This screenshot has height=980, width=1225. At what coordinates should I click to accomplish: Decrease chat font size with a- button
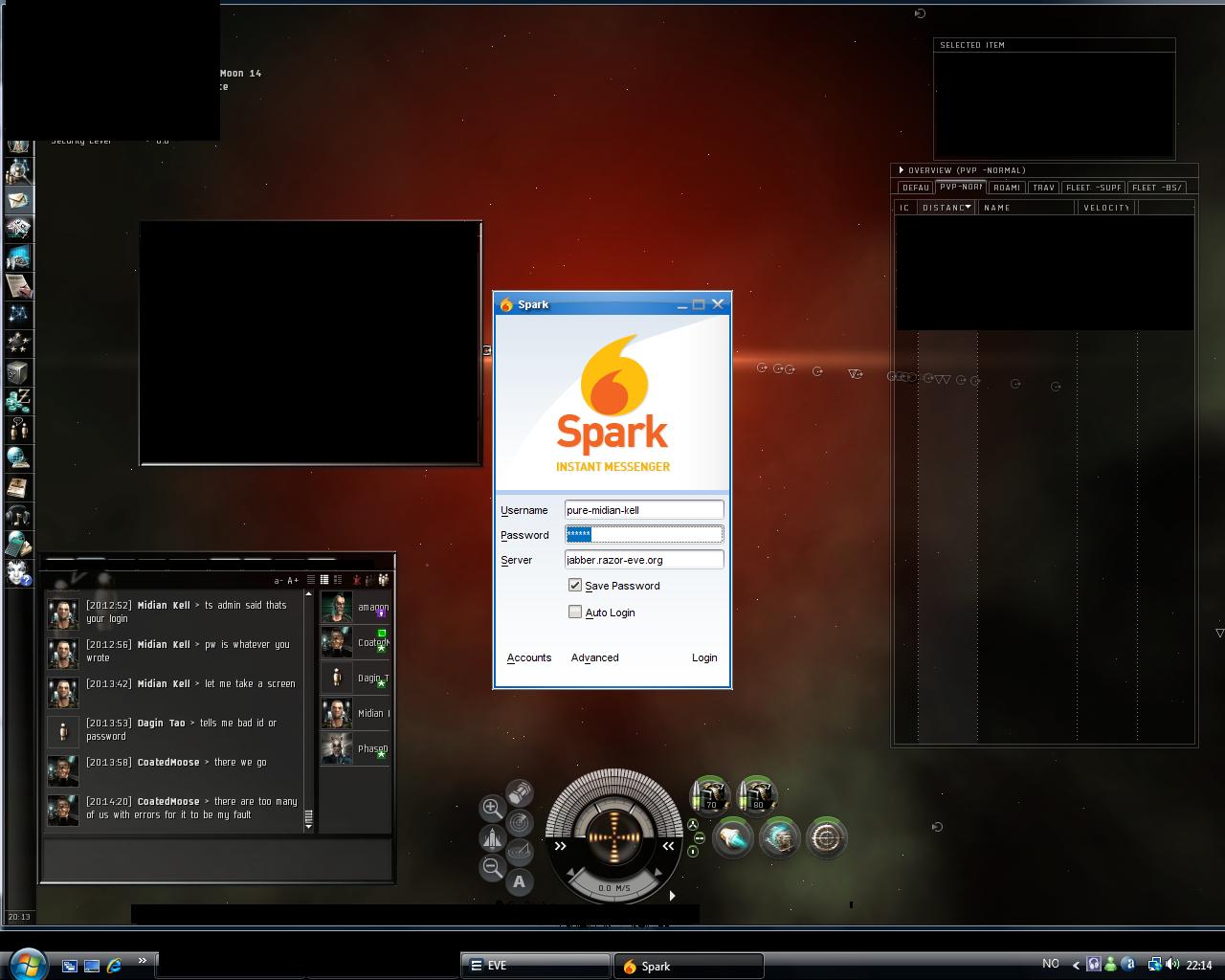click(278, 581)
